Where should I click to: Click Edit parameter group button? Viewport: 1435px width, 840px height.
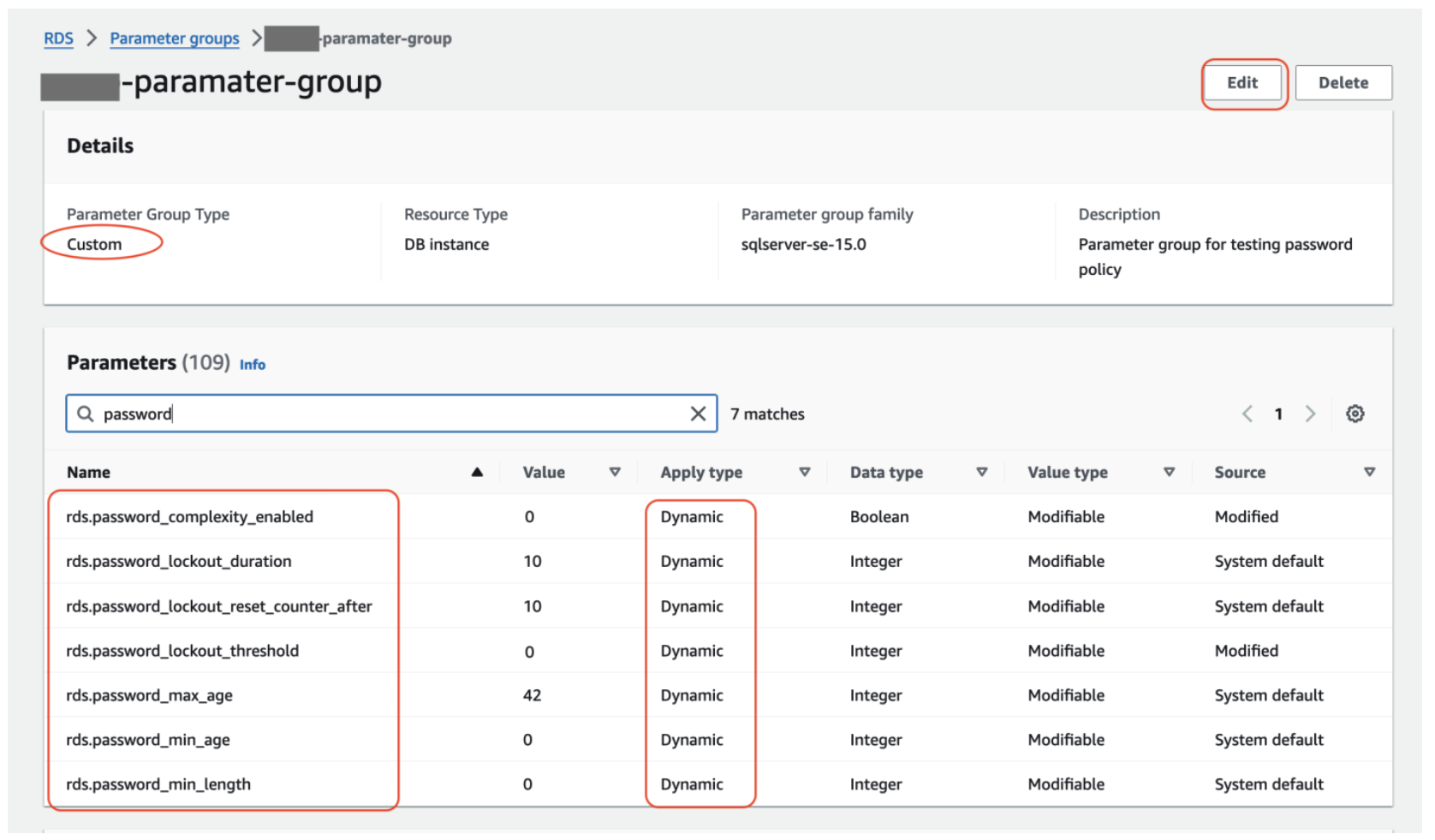[1242, 83]
